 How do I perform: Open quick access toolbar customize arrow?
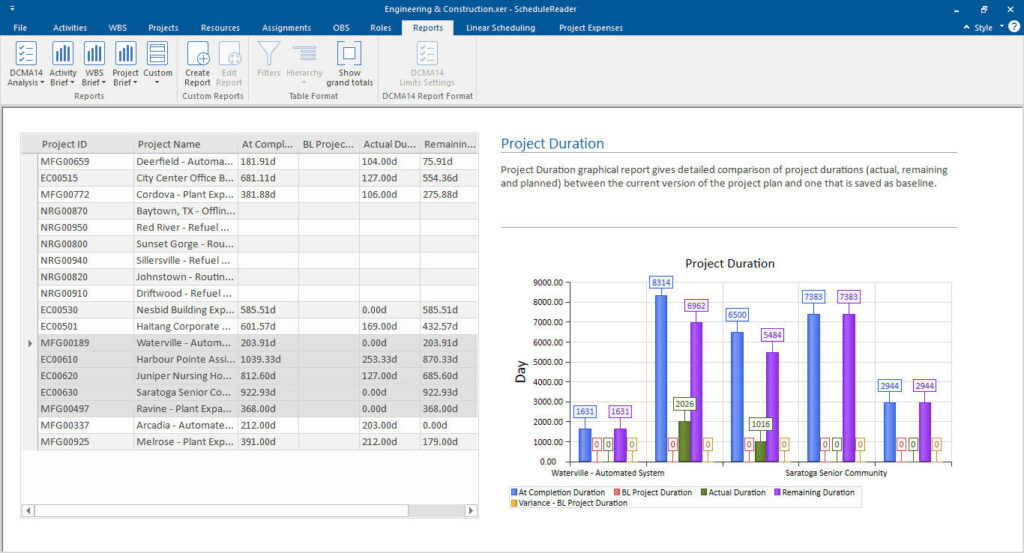point(12,8)
